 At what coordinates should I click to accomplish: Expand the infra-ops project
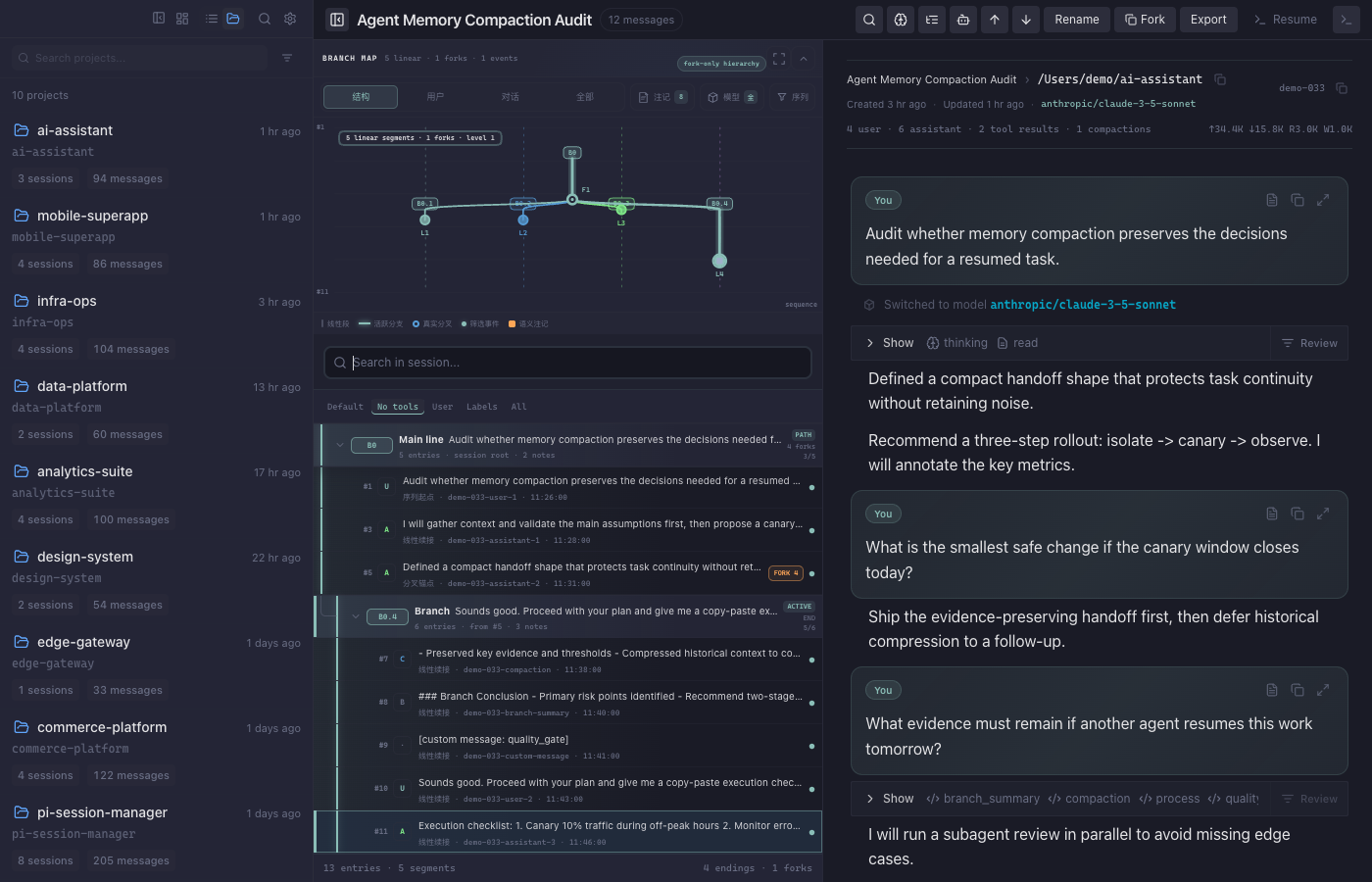click(x=157, y=325)
